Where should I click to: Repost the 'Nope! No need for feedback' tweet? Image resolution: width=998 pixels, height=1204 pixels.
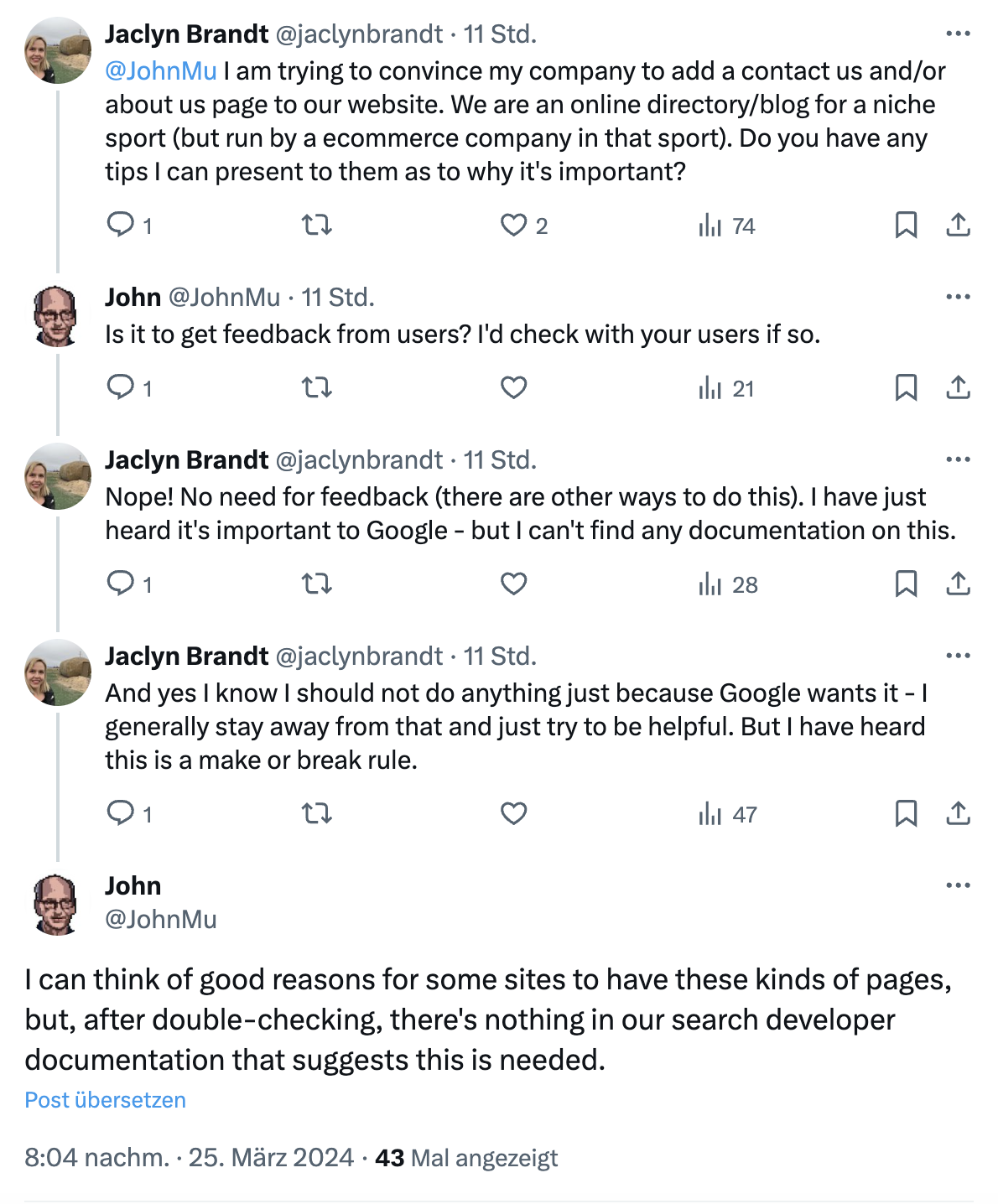316,584
